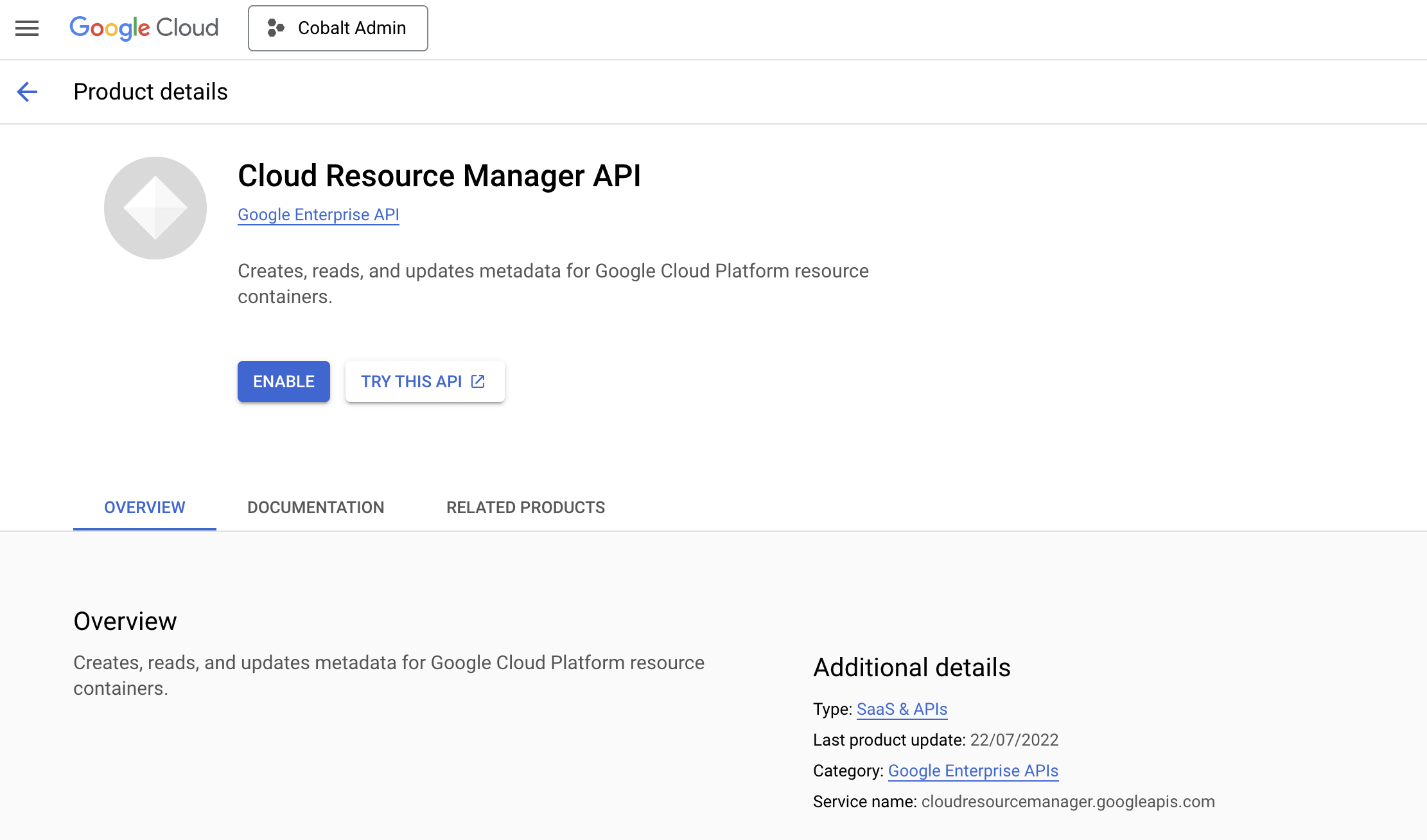Open the Google Enterprise APIs category link
Image resolution: width=1427 pixels, height=840 pixels.
(972, 771)
